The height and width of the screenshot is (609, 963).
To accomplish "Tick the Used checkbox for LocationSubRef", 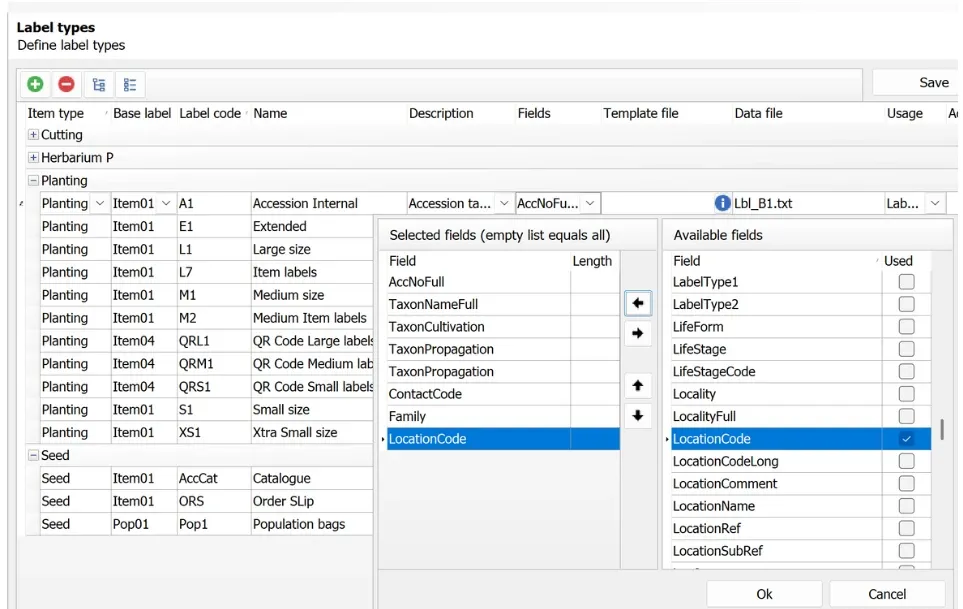I will click(906, 551).
